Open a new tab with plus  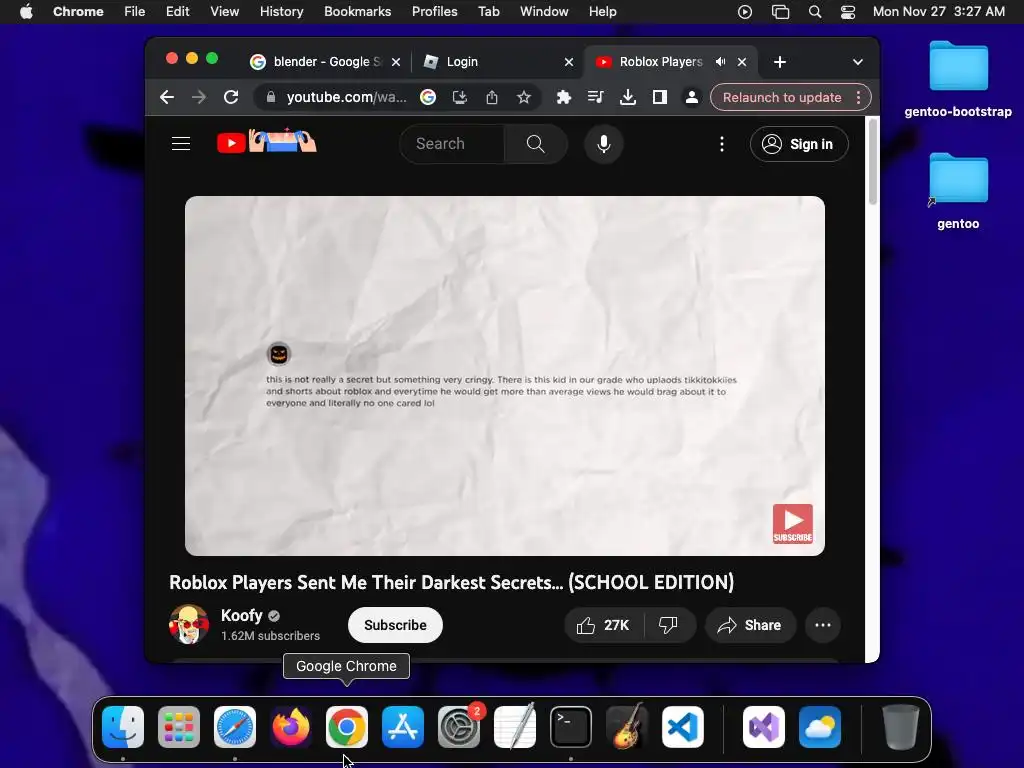779,61
